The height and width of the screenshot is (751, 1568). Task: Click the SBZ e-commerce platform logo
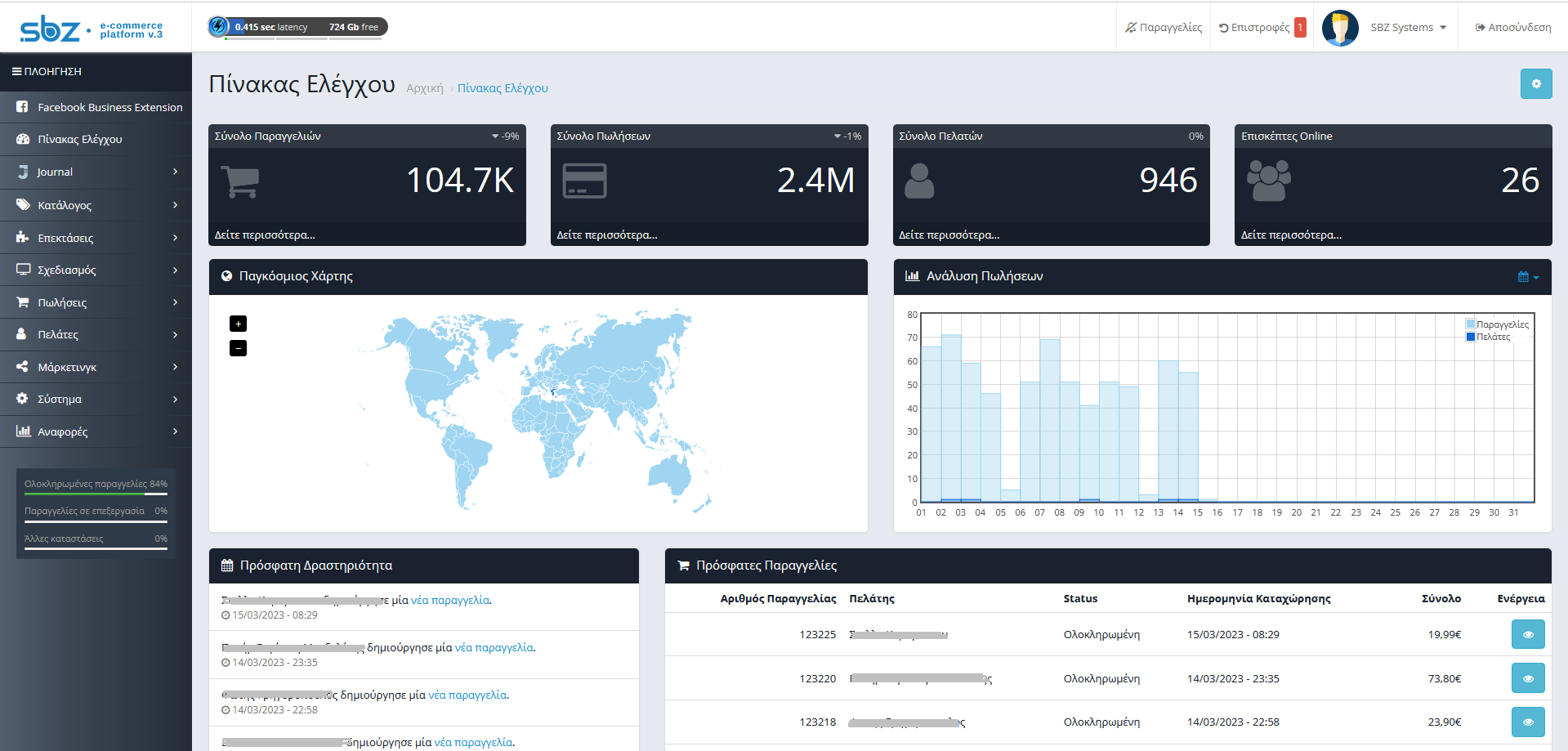tap(91, 29)
